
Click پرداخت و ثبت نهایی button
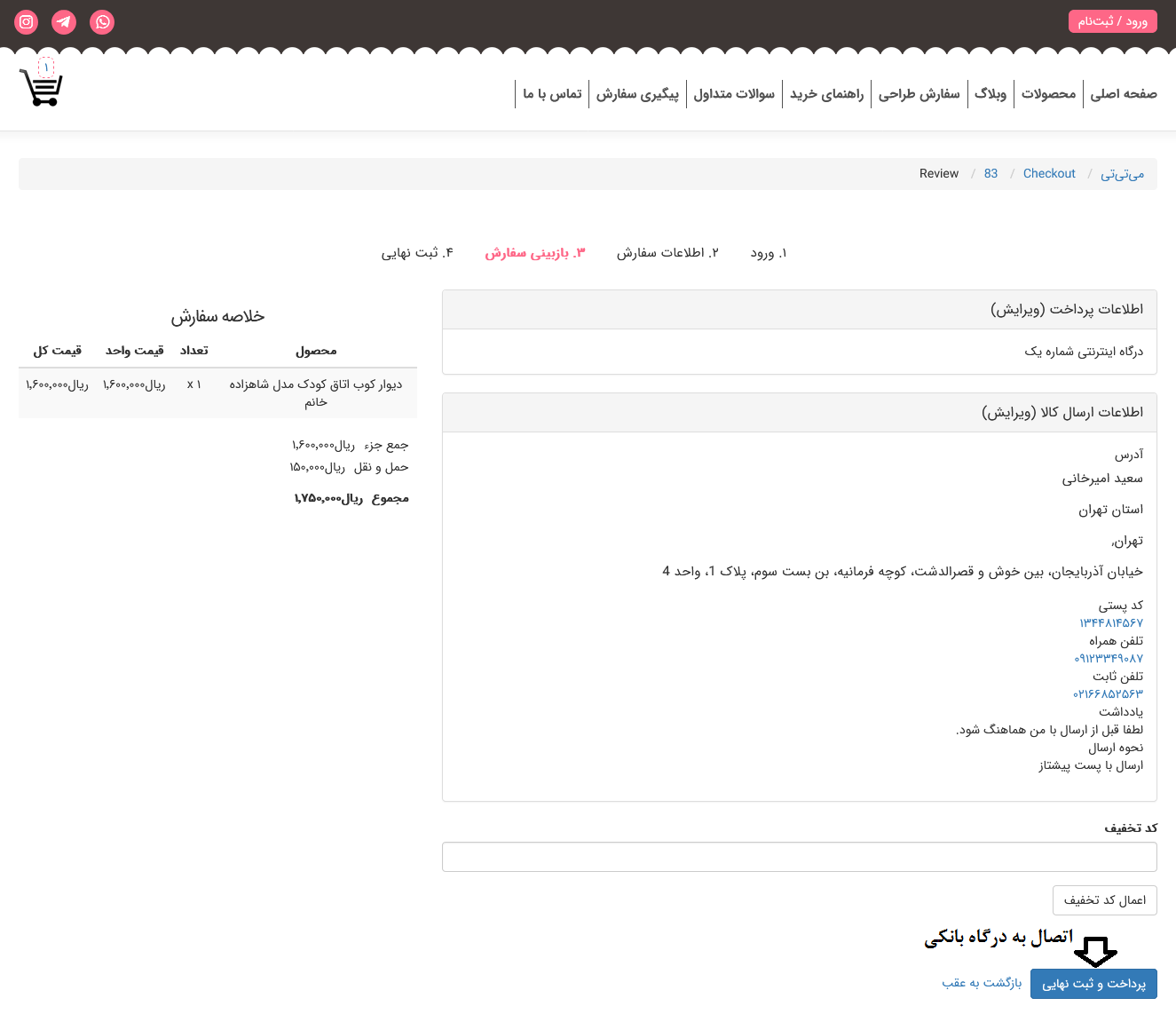point(1093,983)
